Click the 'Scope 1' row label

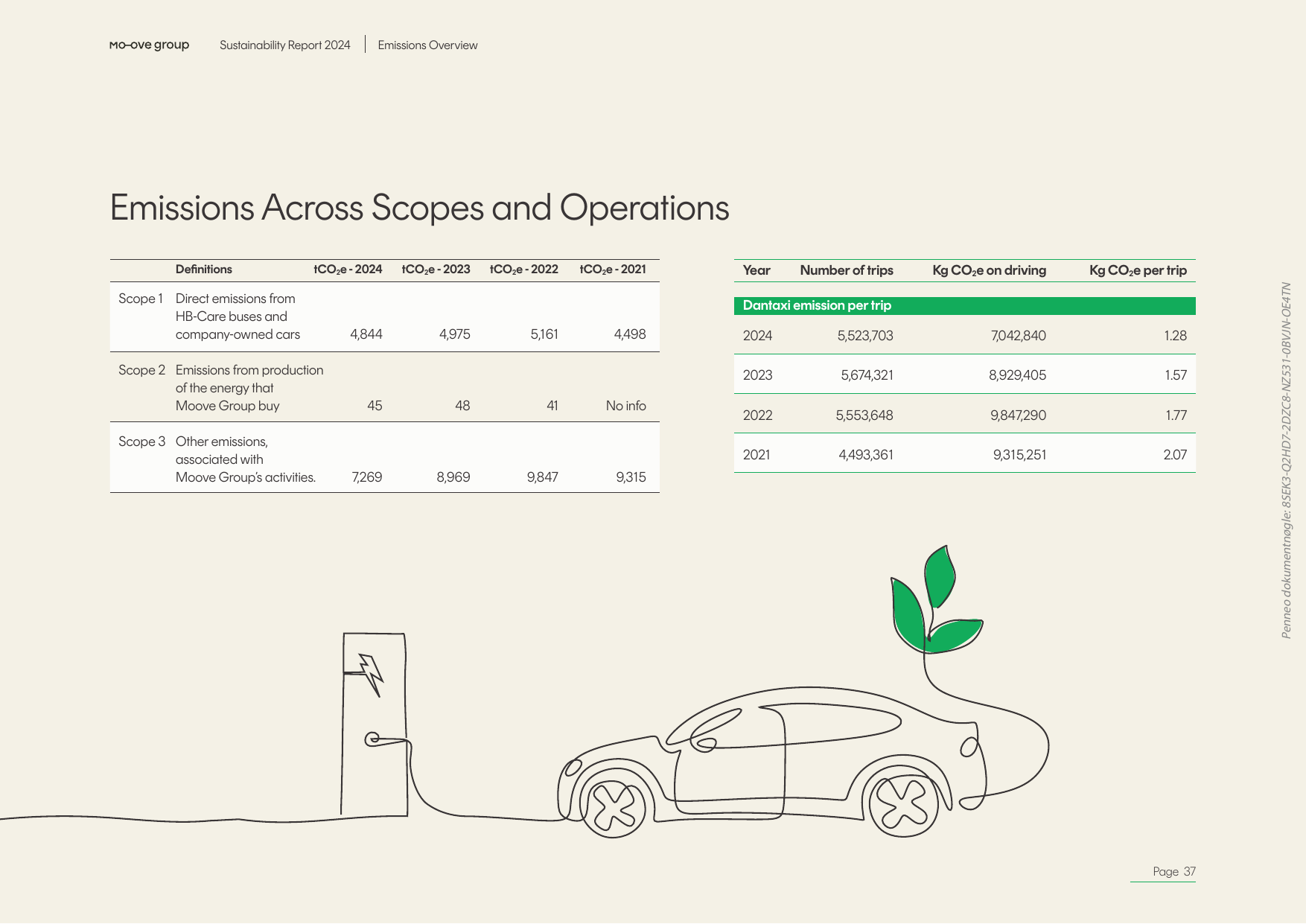(x=140, y=299)
